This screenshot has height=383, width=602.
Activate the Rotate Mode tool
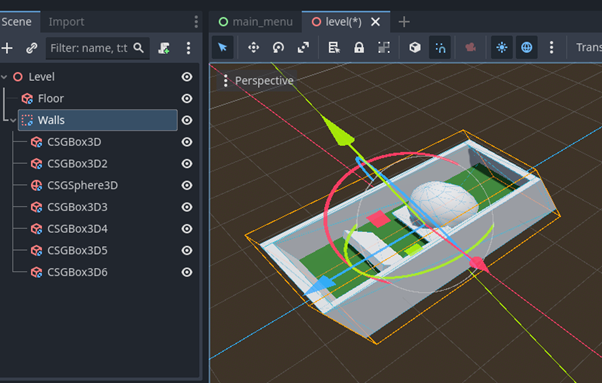click(278, 48)
